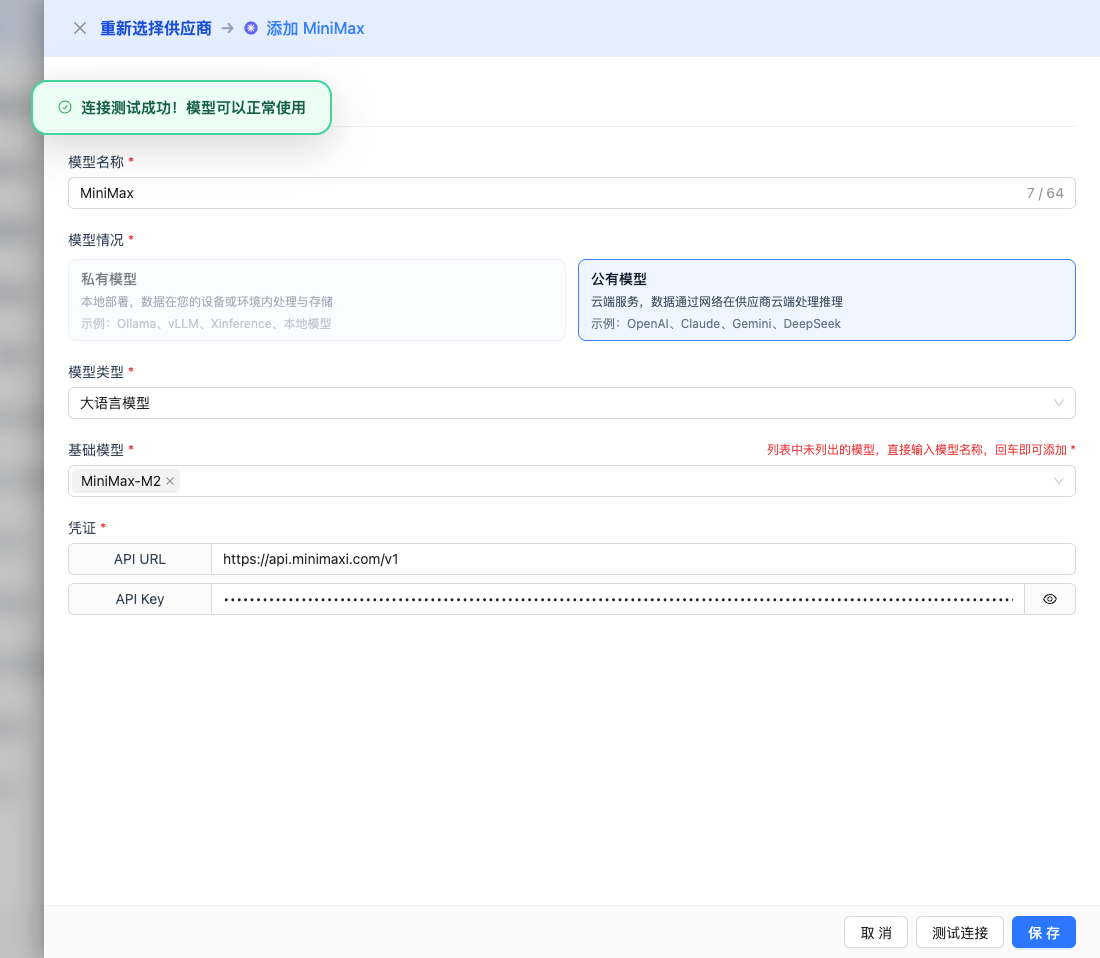This screenshot has width=1100, height=958.
Task: Reveal the API Key with the eye icon
Action: pyautogui.click(x=1049, y=599)
